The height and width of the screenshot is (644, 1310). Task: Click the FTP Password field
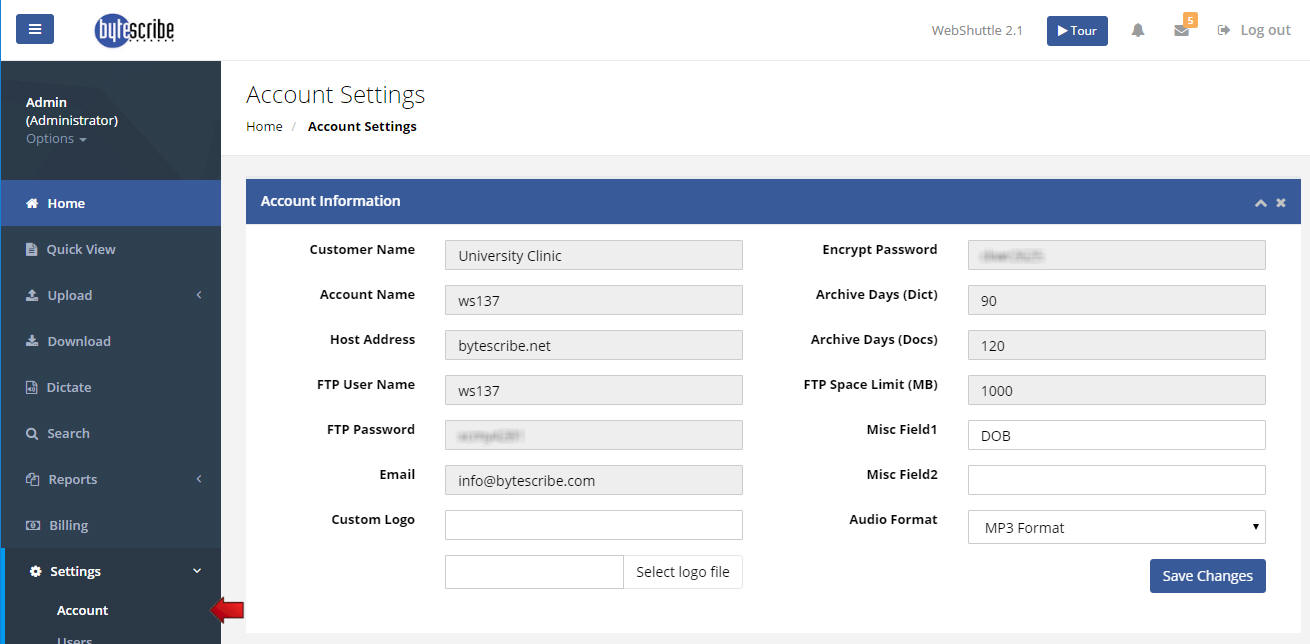[594, 435]
